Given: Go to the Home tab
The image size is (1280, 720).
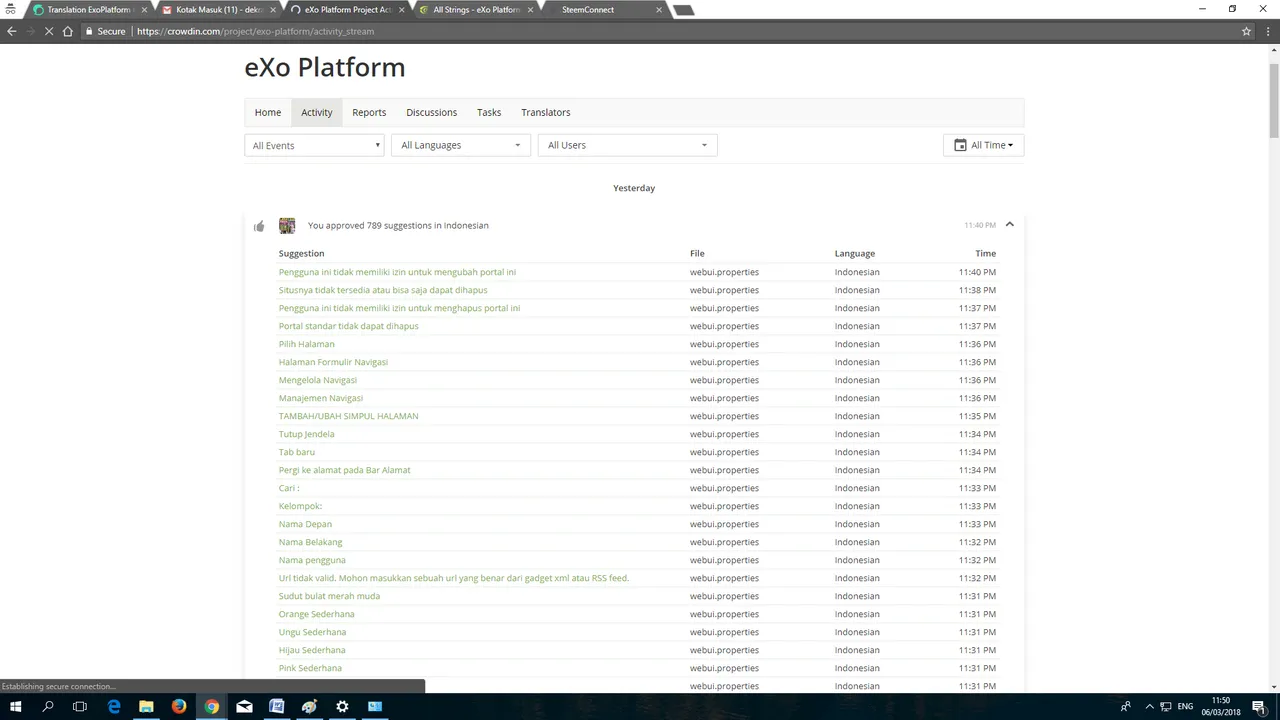Looking at the screenshot, I should coord(267,112).
